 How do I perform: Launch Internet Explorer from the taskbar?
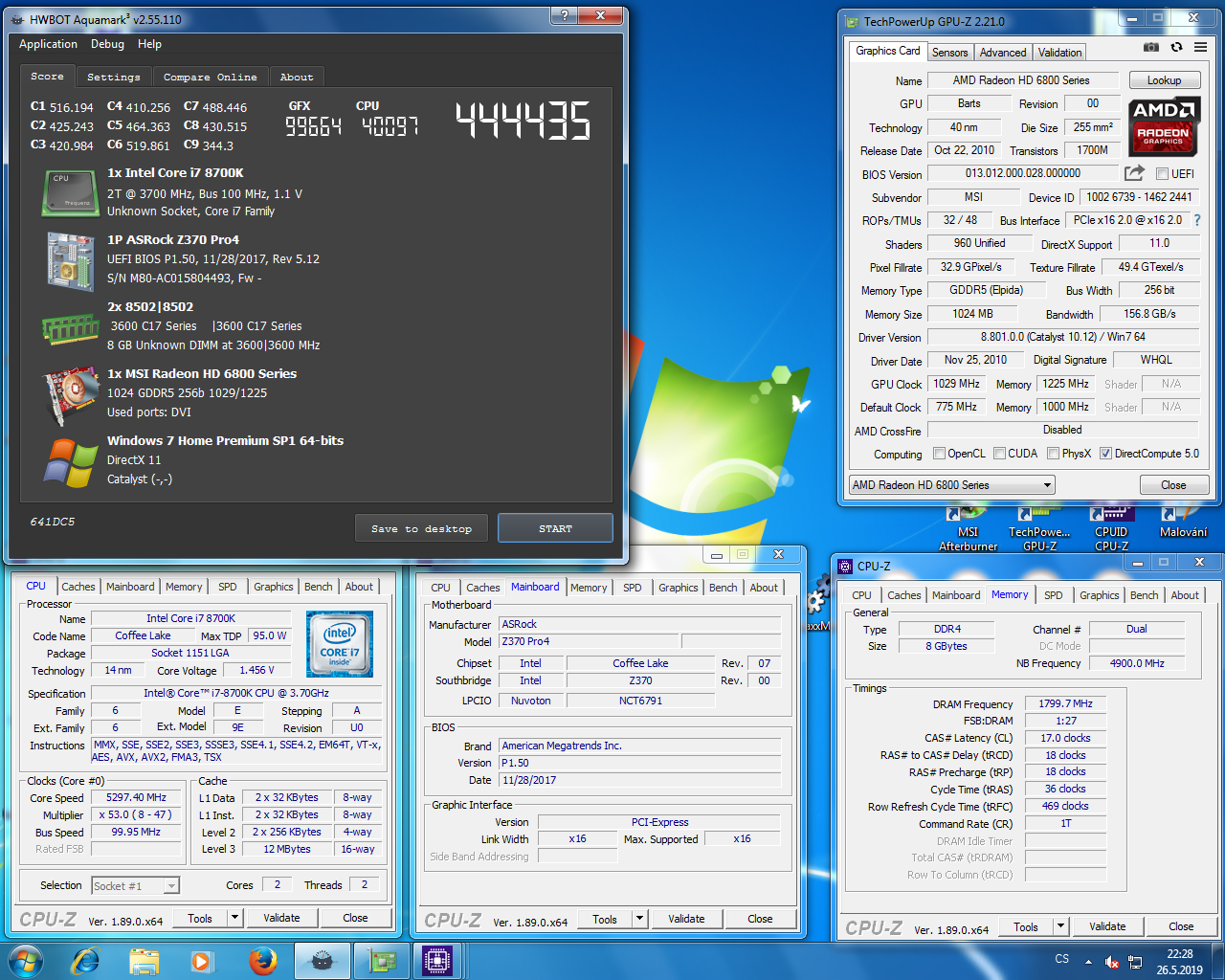point(85,960)
